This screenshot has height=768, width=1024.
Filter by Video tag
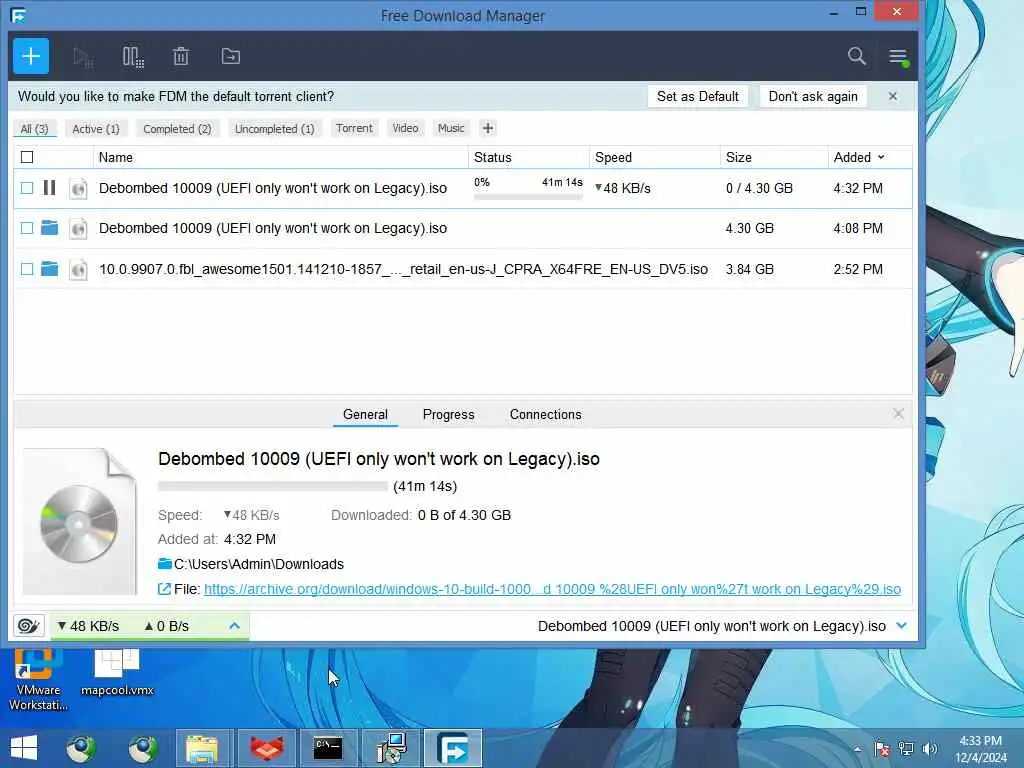(405, 128)
